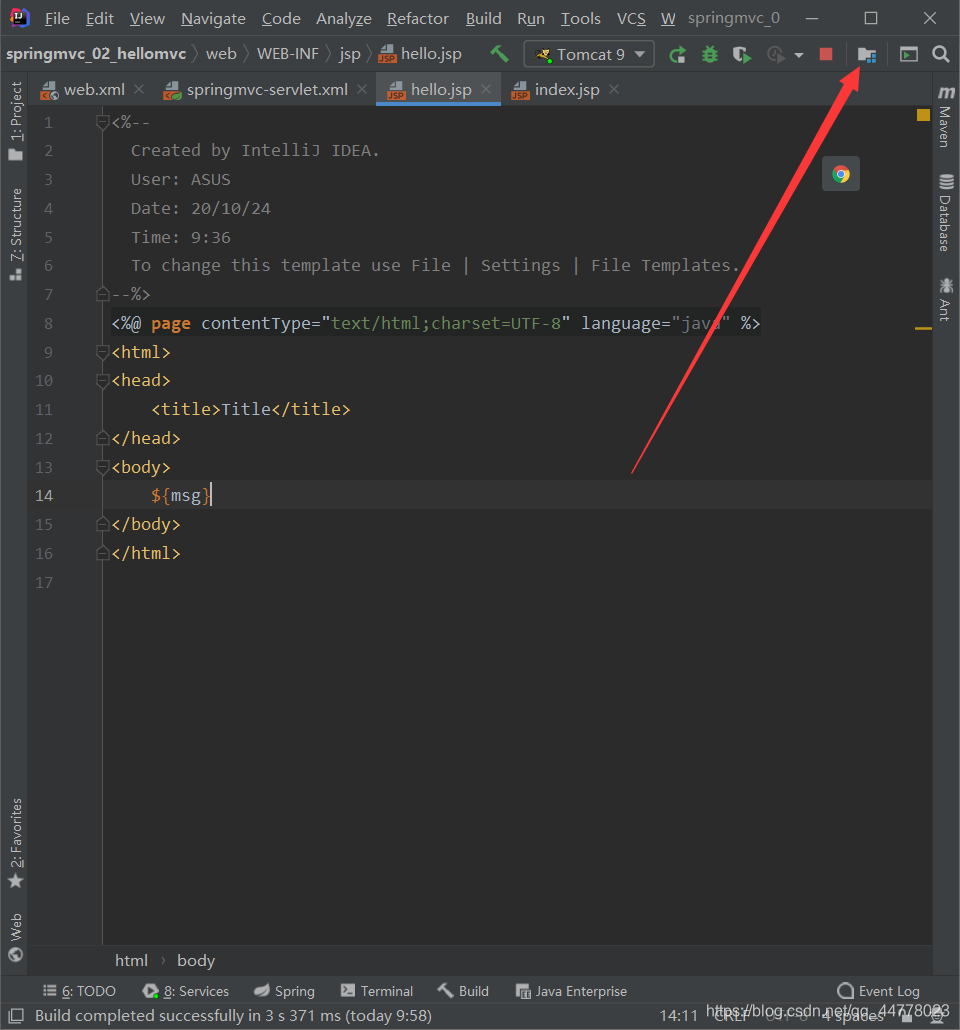Collapse the <html> tag fold on line 9
Screen dimensions: 960x1030
[x=102, y=352]
